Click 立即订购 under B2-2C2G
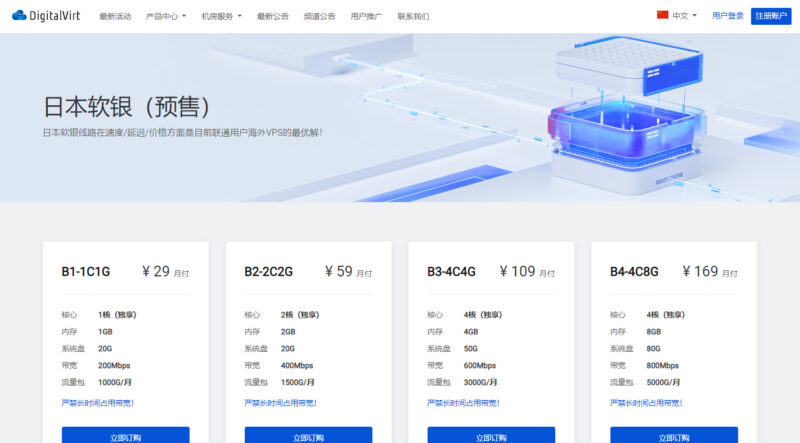Image resolution: width=800 pixels, height=443 pixels. click(x=308, y=436)
